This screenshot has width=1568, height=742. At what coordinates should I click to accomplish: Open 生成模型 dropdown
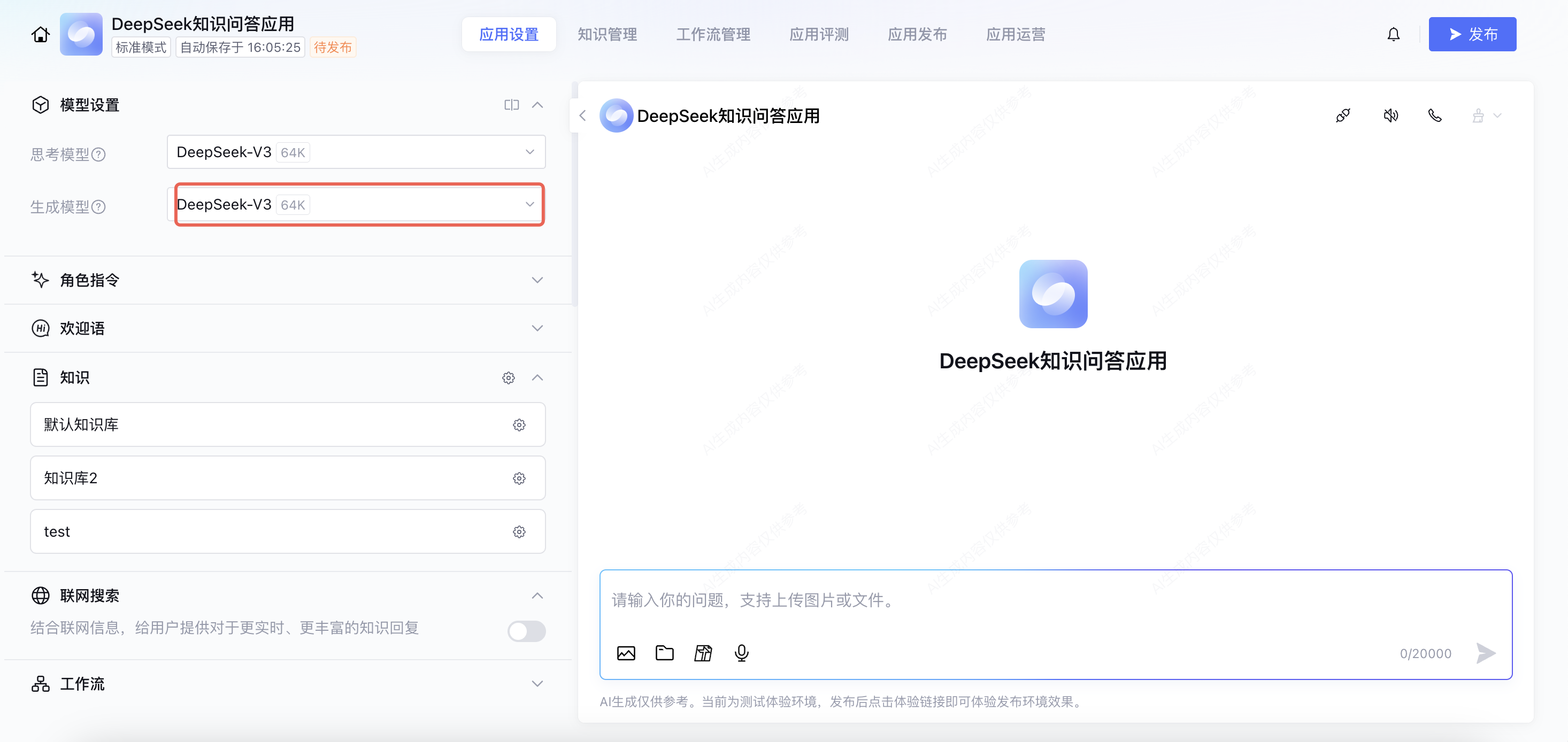click(x=359, y=205)
